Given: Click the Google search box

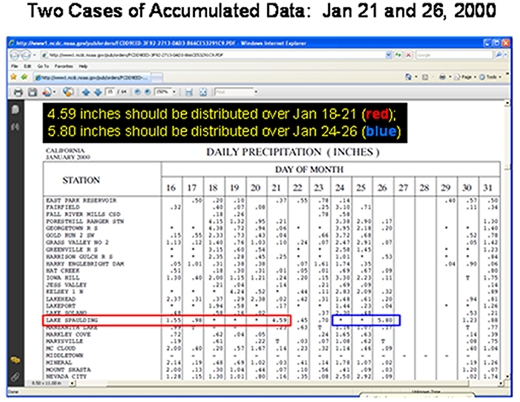Looking at the screenshot, I should pyautogui.click(x=454, y=55).
